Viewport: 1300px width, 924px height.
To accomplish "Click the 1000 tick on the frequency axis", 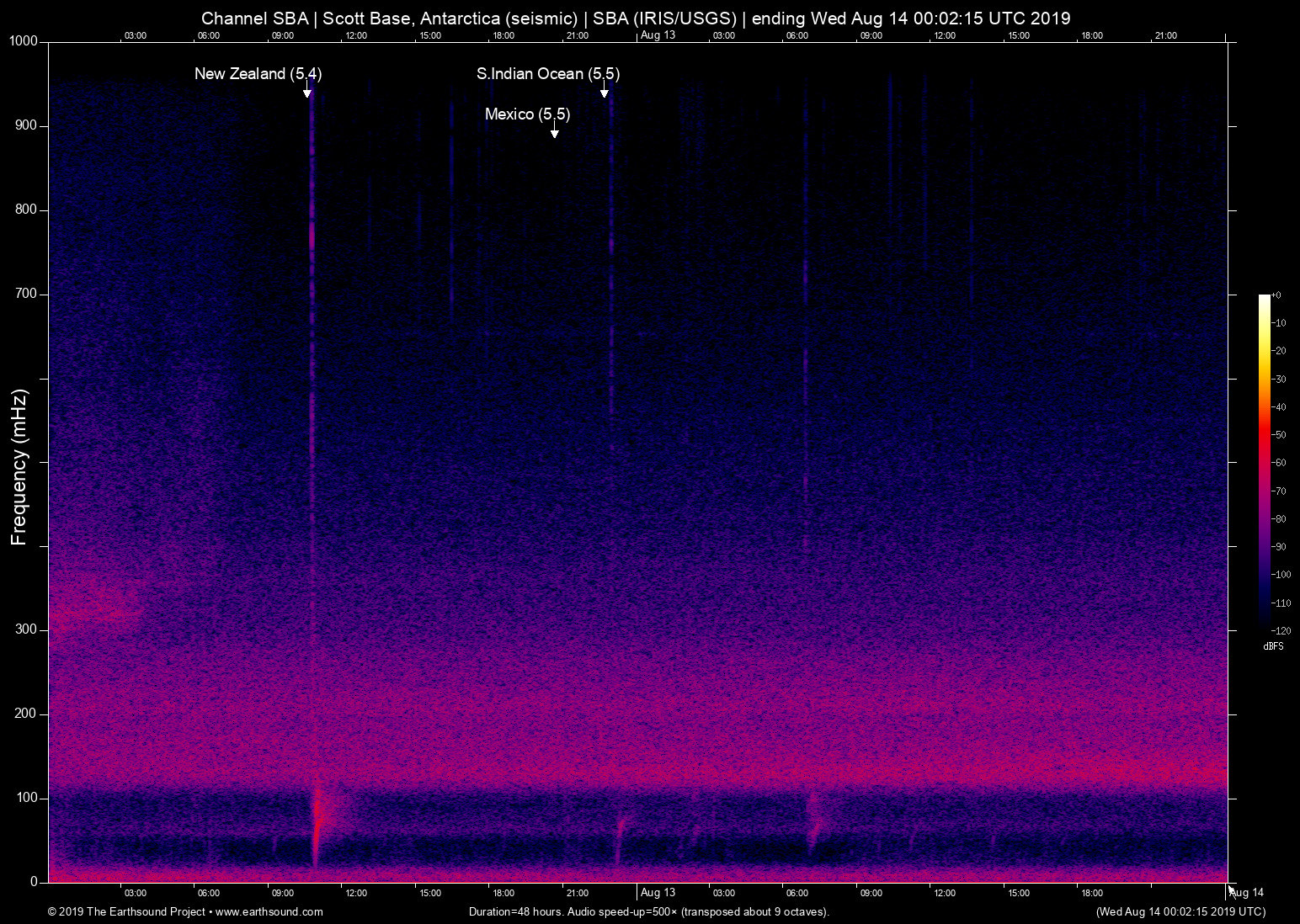I will 24,41.
